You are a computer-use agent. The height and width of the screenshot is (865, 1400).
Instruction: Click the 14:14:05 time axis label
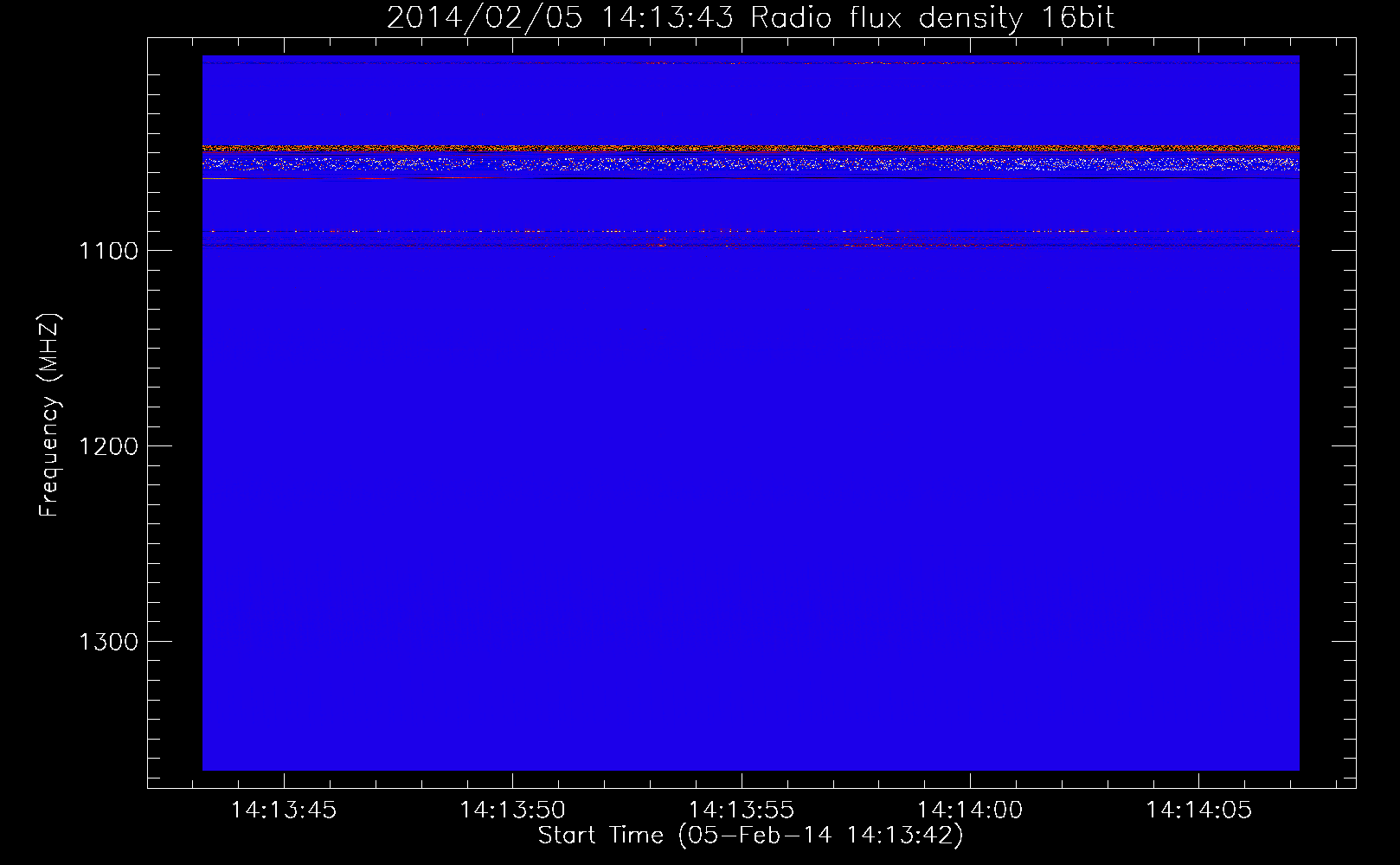[x=1198, y=811]
